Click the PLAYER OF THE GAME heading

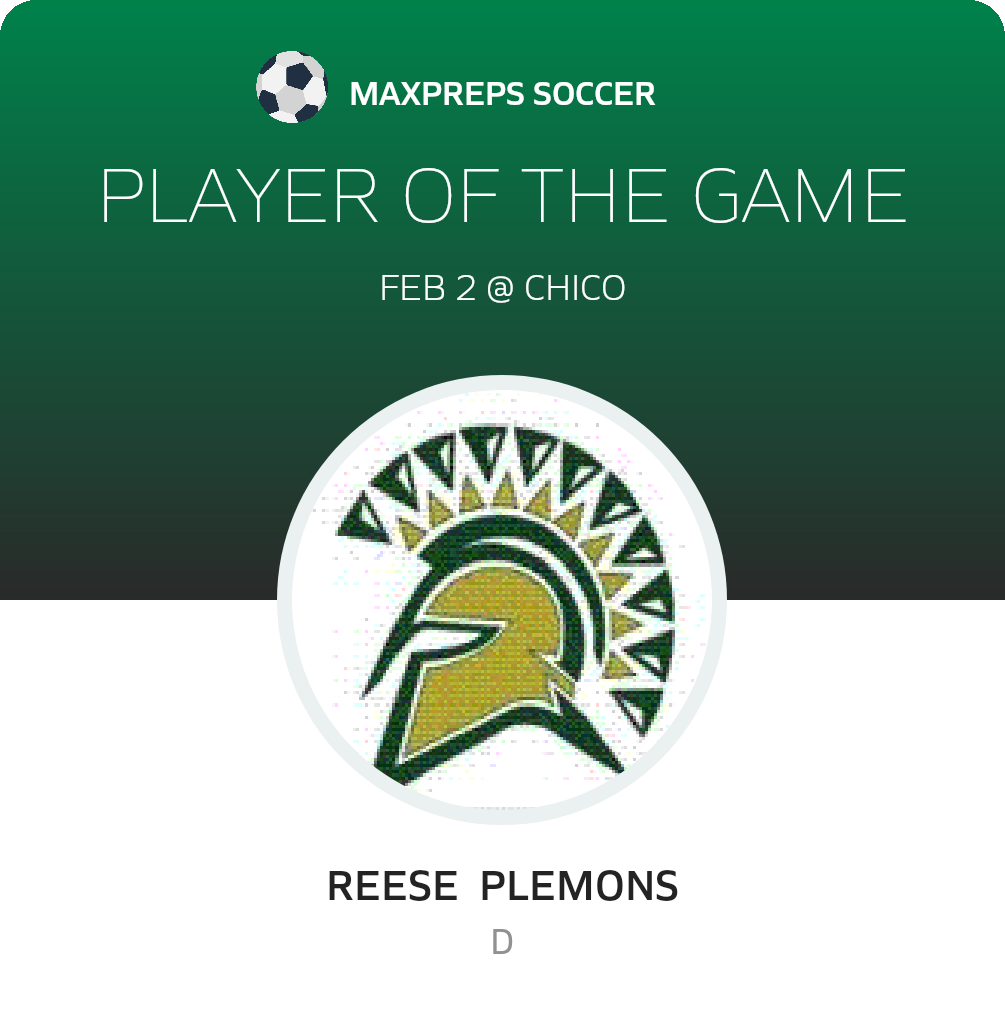coord(503,196)
